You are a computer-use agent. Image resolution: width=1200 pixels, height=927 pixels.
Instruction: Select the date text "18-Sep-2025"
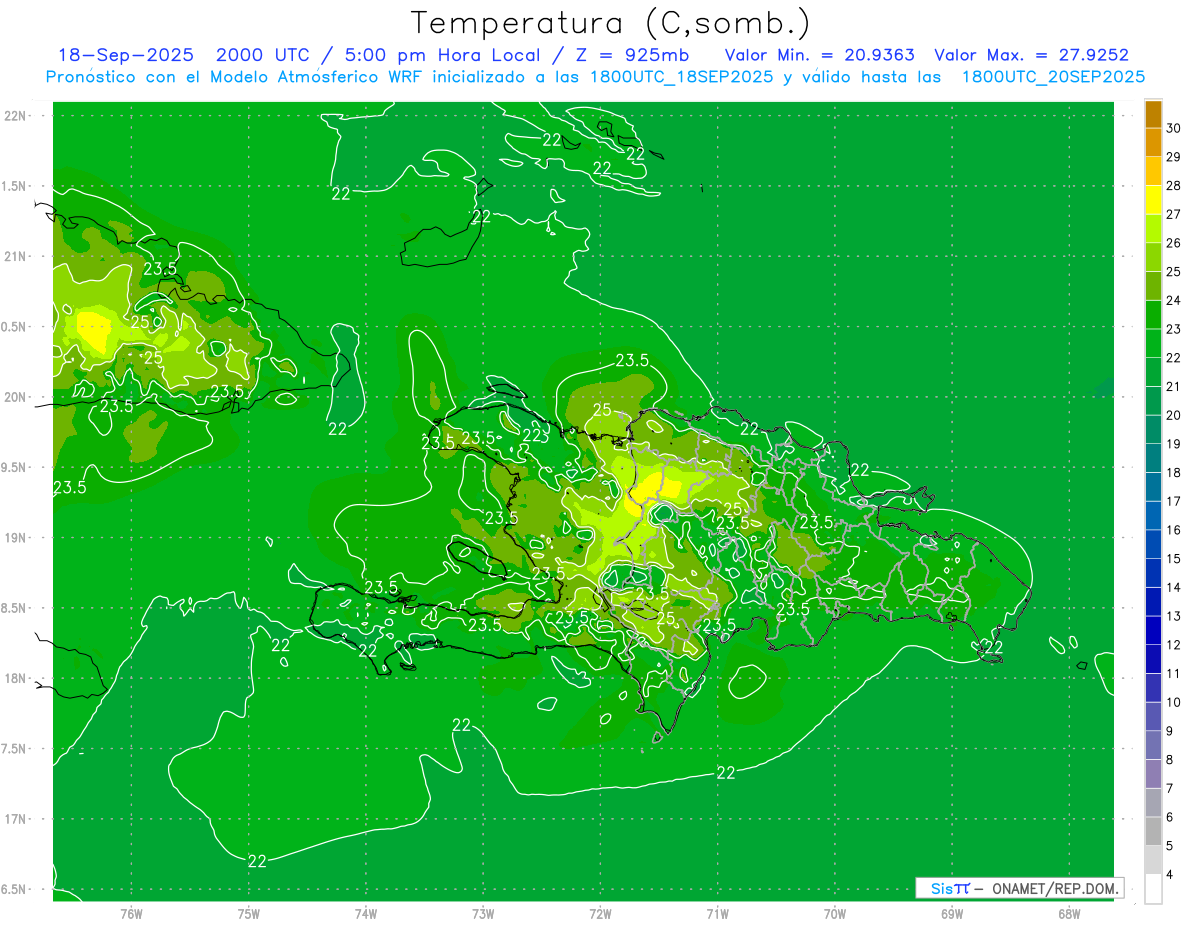[126, 55]
